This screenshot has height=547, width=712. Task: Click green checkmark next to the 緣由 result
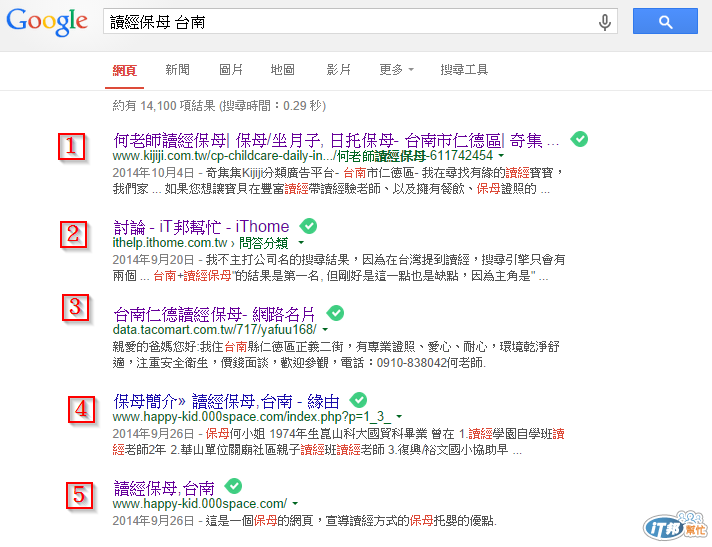point(358,400)
